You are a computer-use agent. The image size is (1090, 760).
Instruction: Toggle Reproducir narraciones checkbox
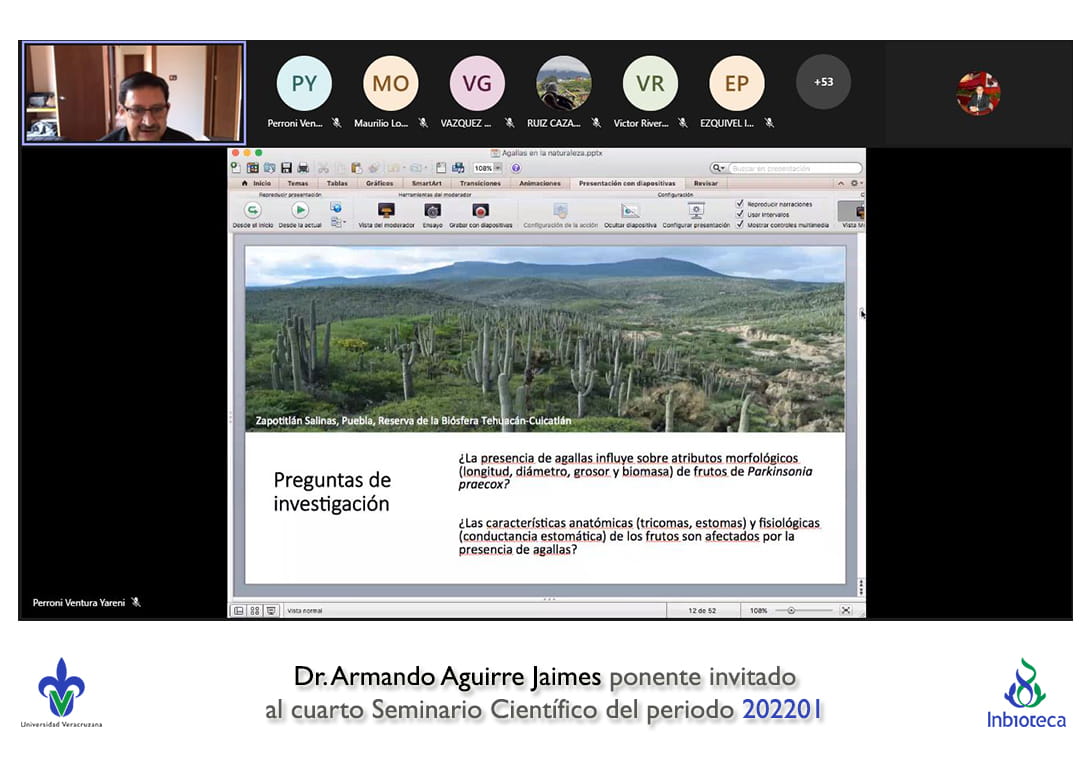[x=740, y=204]
